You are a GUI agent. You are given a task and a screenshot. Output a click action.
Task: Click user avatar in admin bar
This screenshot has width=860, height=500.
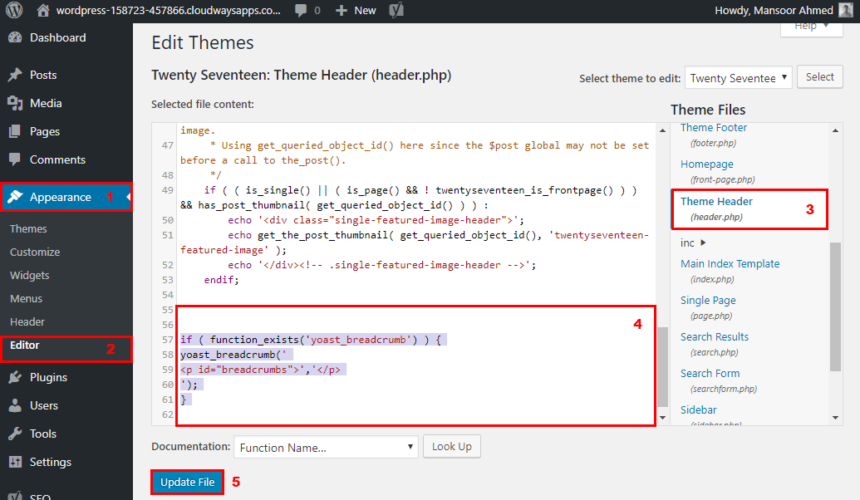point(846,10)
